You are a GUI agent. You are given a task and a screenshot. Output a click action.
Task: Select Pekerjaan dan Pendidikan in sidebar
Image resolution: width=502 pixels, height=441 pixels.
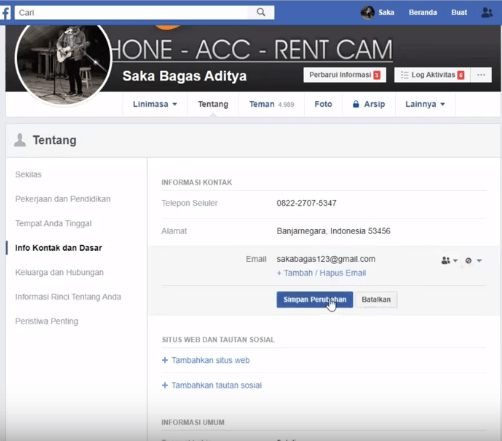pos(63,199)
